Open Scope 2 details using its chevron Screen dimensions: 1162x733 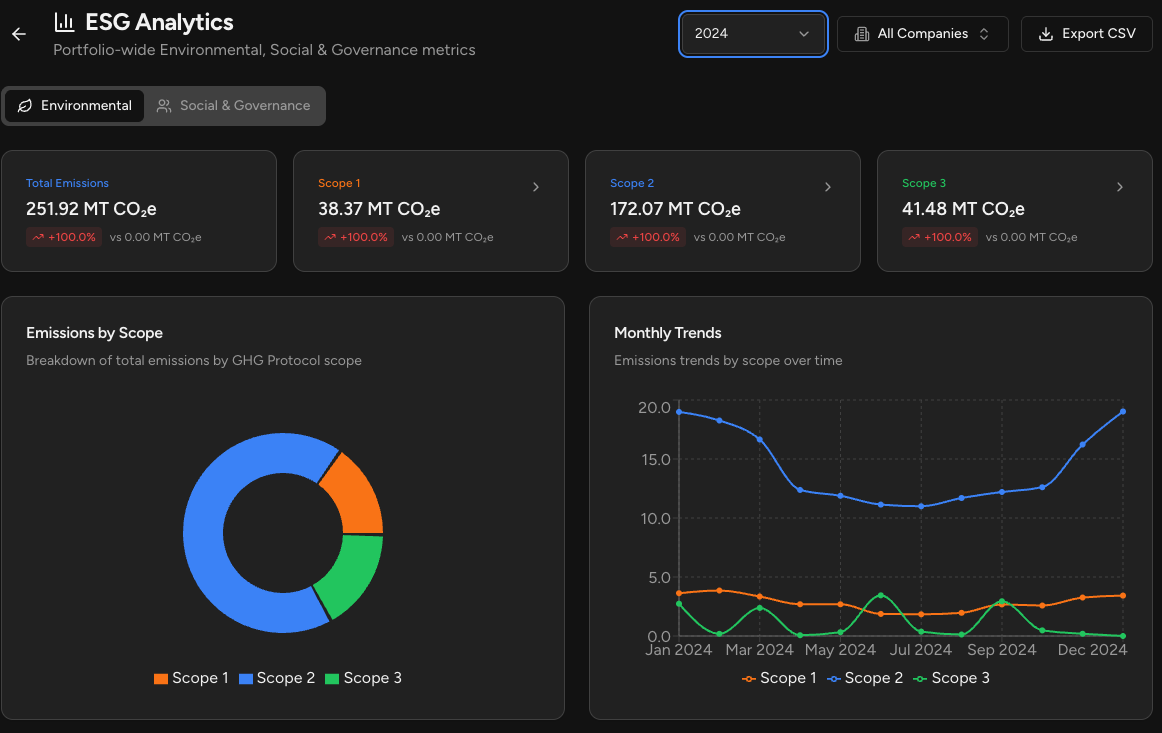click(828, 186)
